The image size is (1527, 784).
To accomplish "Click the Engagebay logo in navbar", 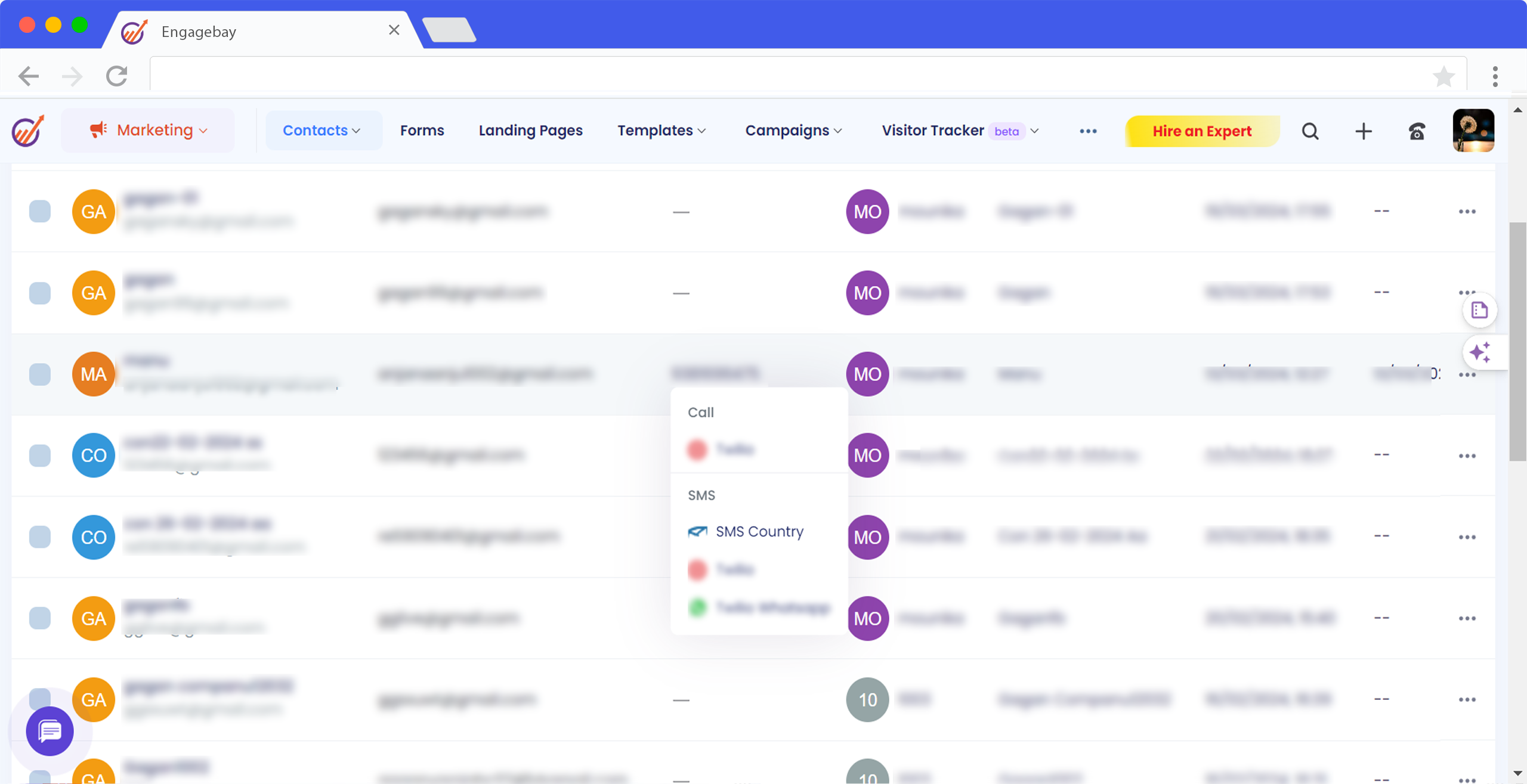I will click(x=28, y=131).
